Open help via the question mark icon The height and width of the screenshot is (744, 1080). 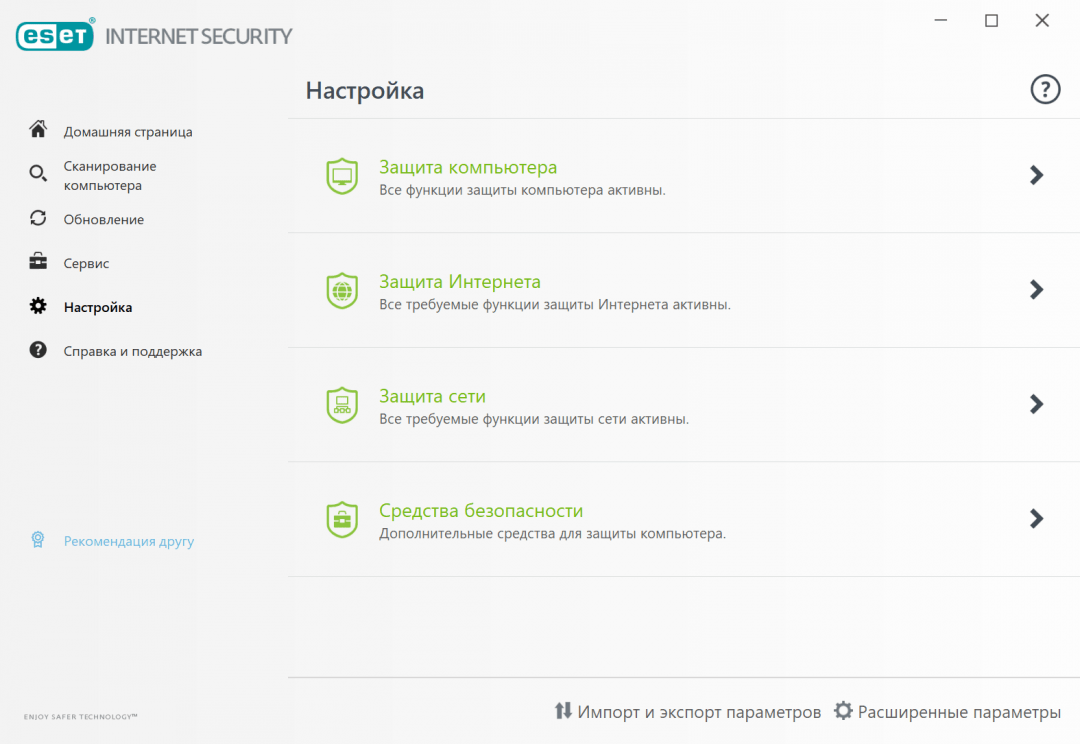[x=1045, y=90]
